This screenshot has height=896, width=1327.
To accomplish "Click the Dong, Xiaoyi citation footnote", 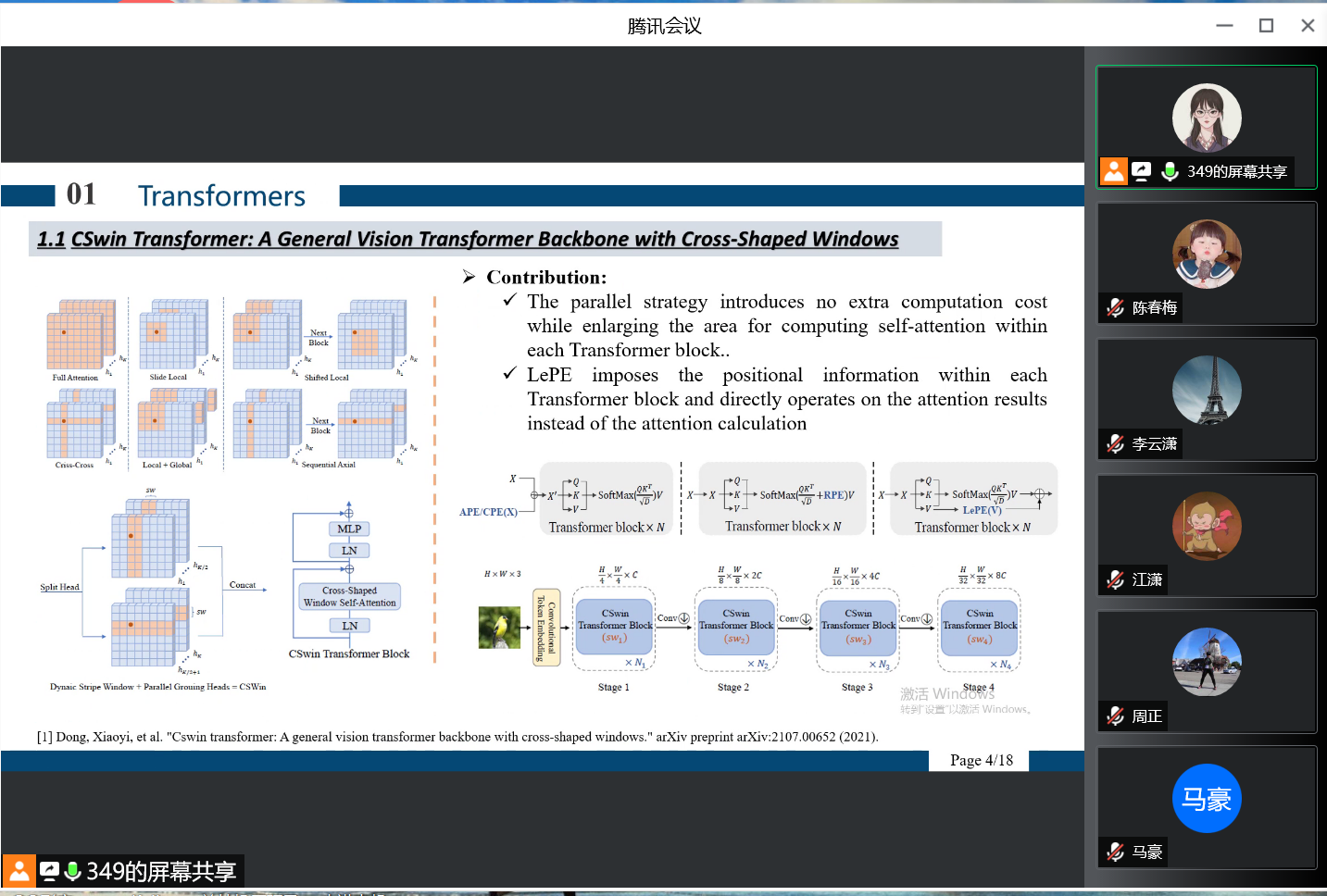I will click(x=457, y=737).
